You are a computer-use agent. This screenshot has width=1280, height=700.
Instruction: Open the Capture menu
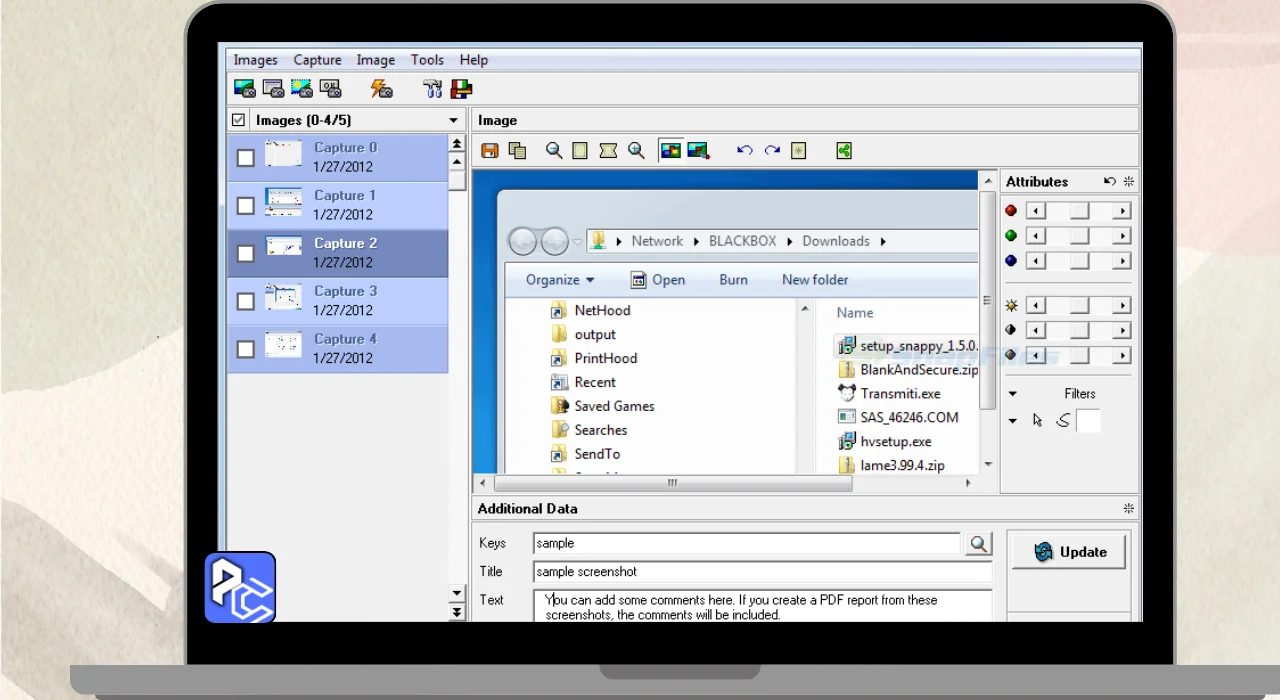pos(317,60)
